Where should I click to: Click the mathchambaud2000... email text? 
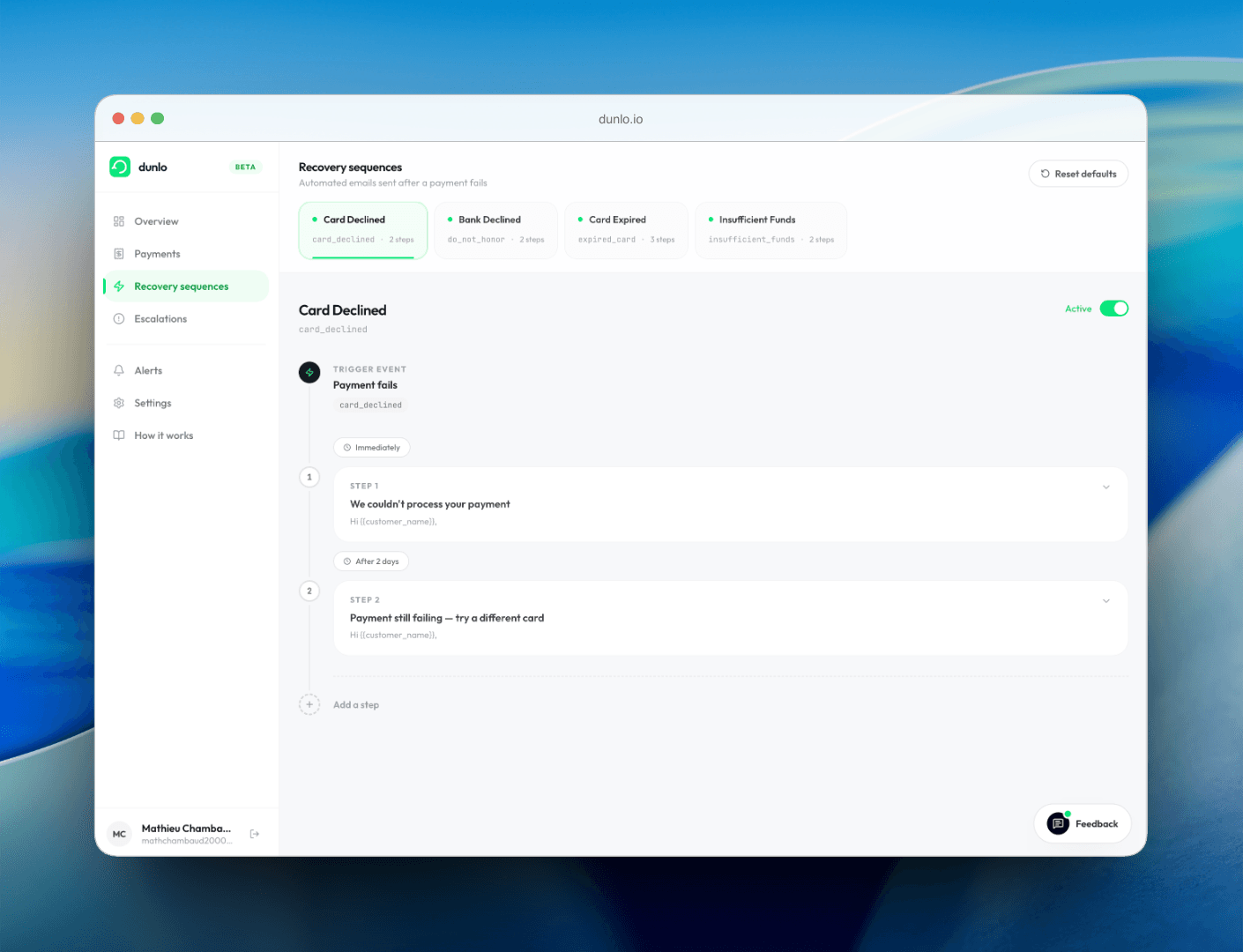pyautogui.click(x=187, y=841)
